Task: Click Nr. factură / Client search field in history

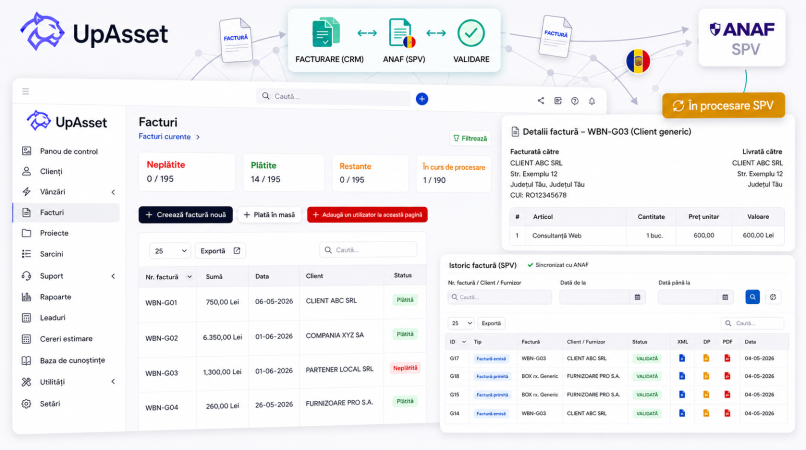Action: point(500,297)
